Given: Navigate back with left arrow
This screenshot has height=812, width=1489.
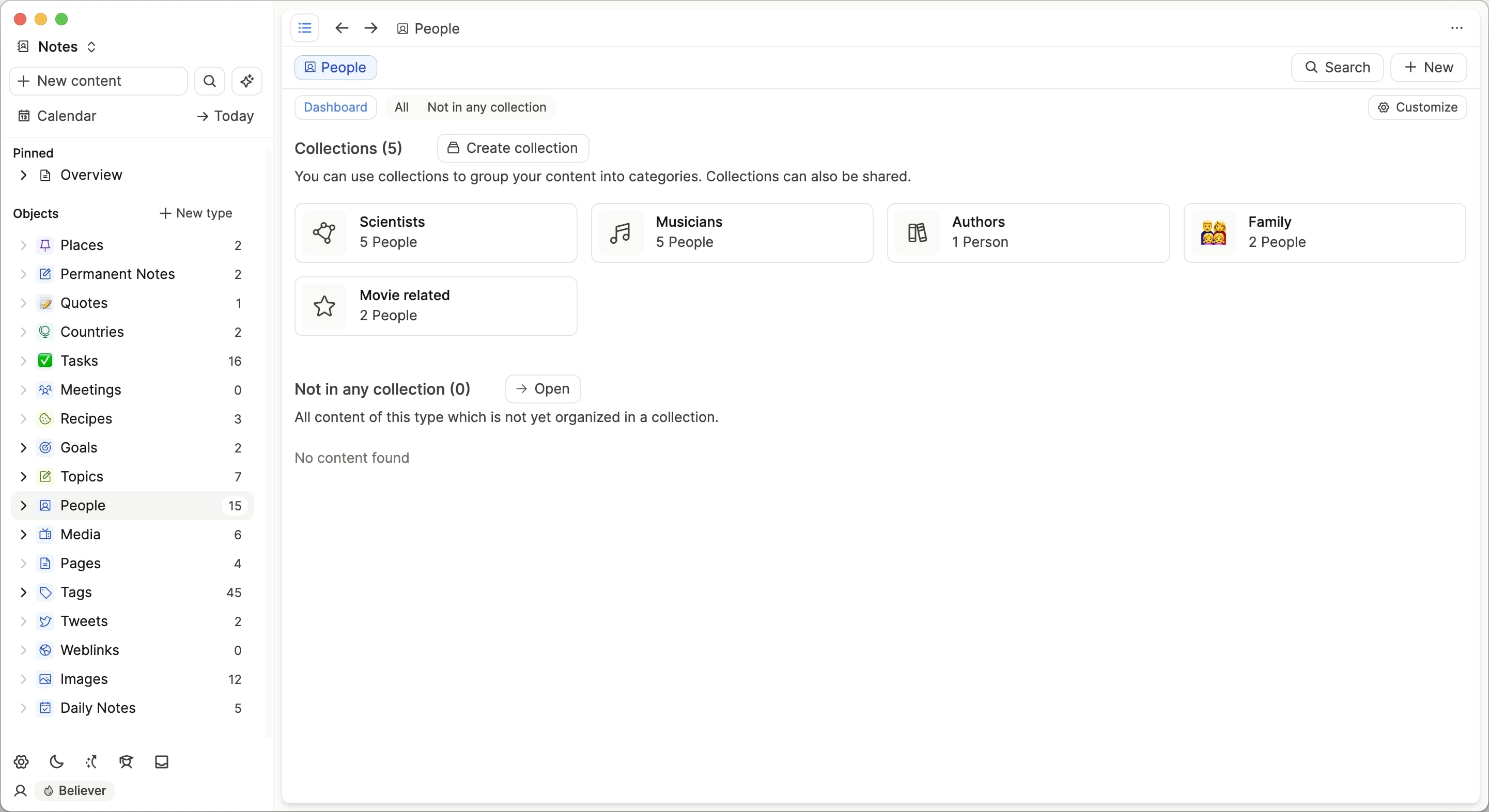Looking at the screenshot, I should pyautogui.click(x=342, y=28).
